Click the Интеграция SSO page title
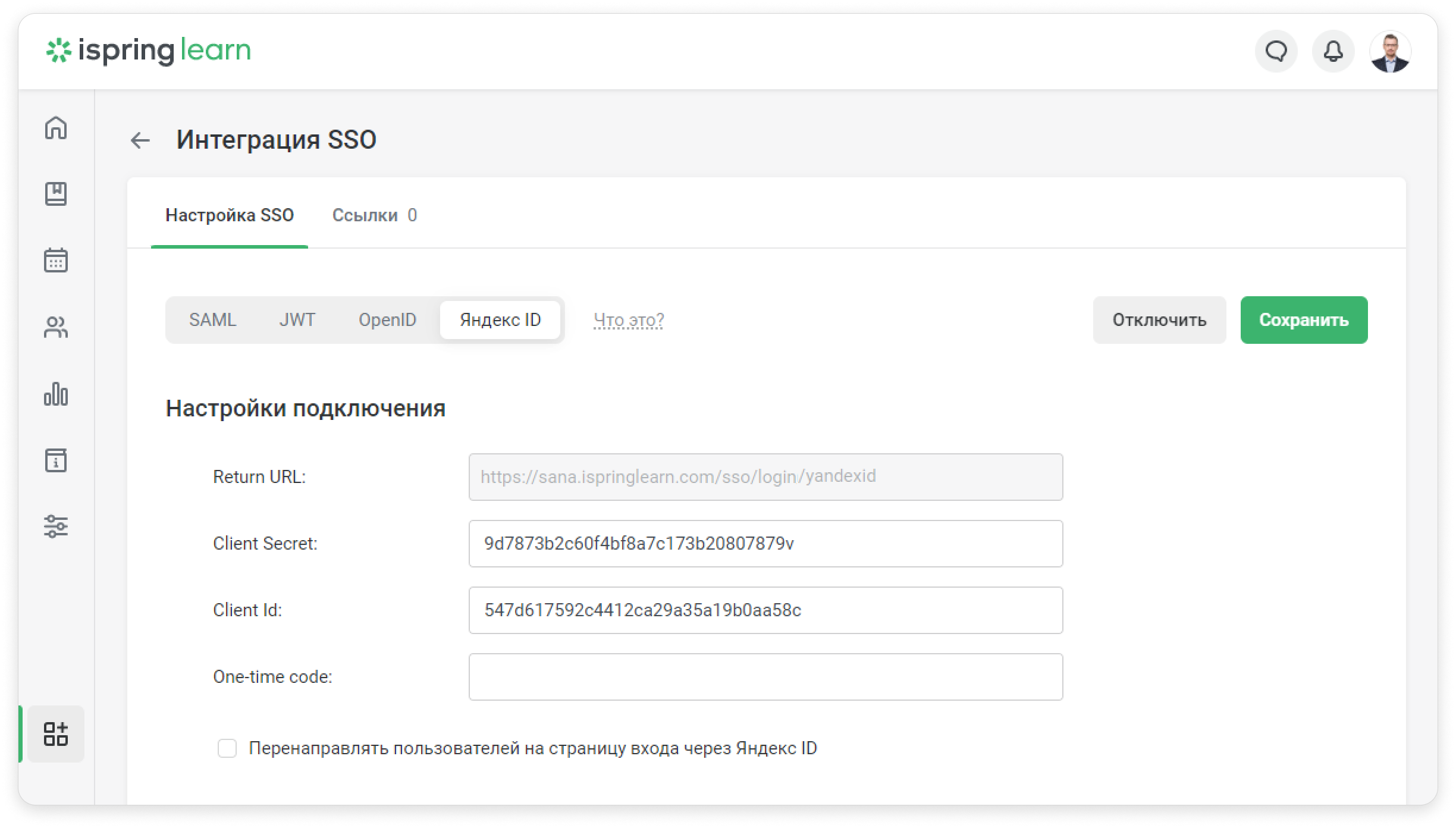1456x828 pixels. [x=277, y=140]
